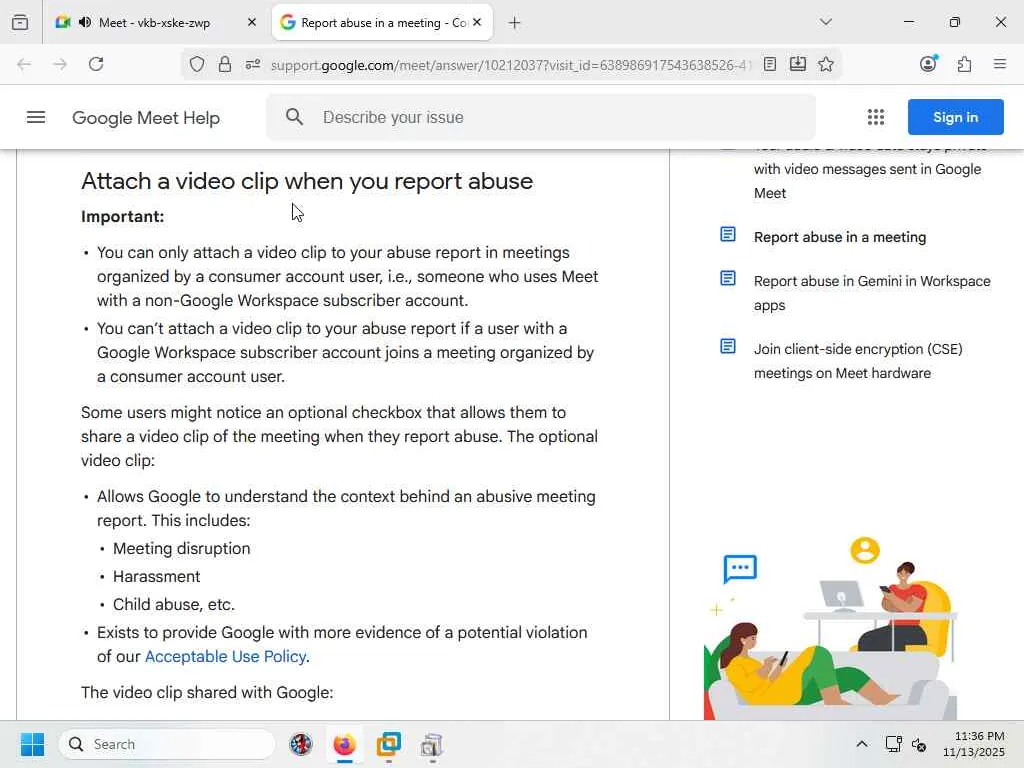The width and height of the screenshot is (1024, 768).
Task: Click The video clip shared with Google text
Action: 207,692
